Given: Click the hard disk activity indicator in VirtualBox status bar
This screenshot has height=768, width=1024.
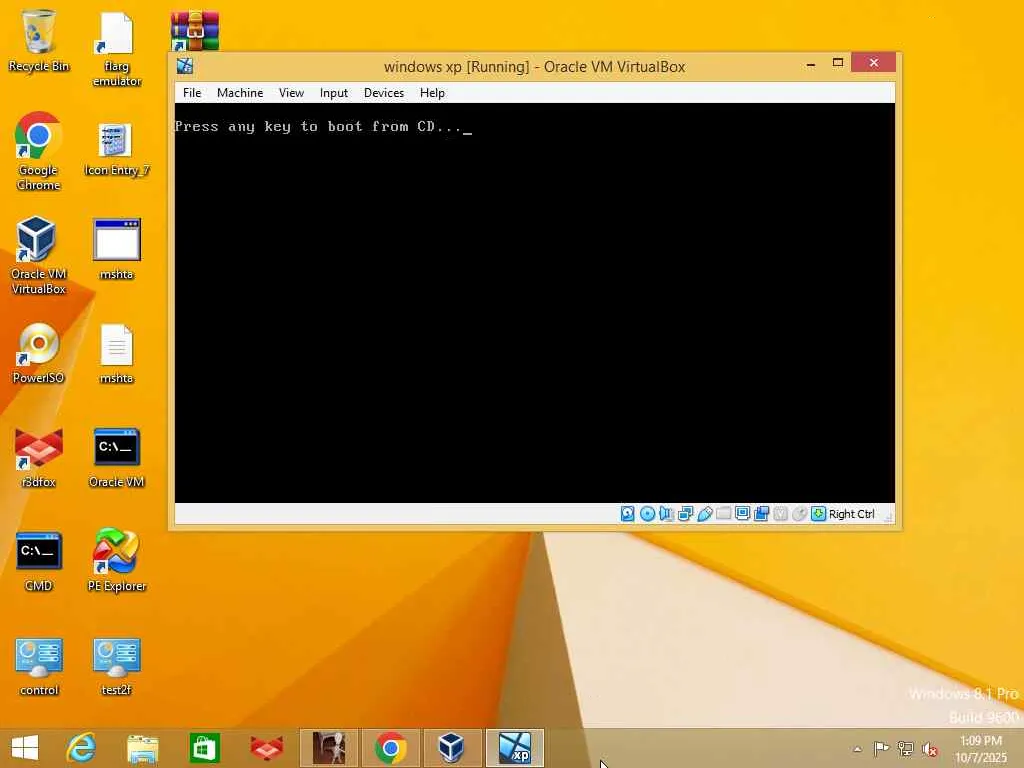Looking at the screenshot, I should click(x=628, y=514).
